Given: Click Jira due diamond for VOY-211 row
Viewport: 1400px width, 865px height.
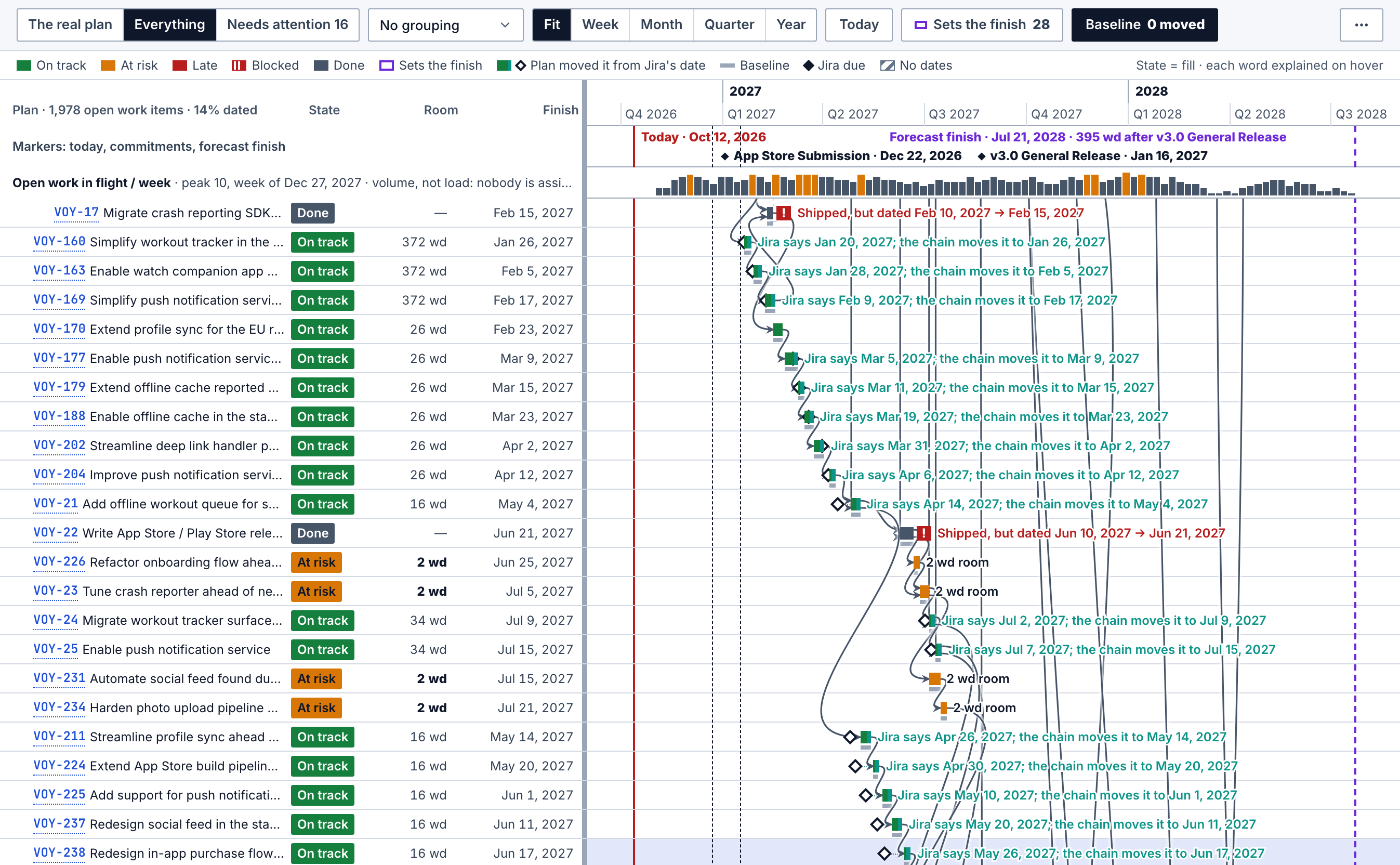Looking at the screenshot, I should 850,737.
